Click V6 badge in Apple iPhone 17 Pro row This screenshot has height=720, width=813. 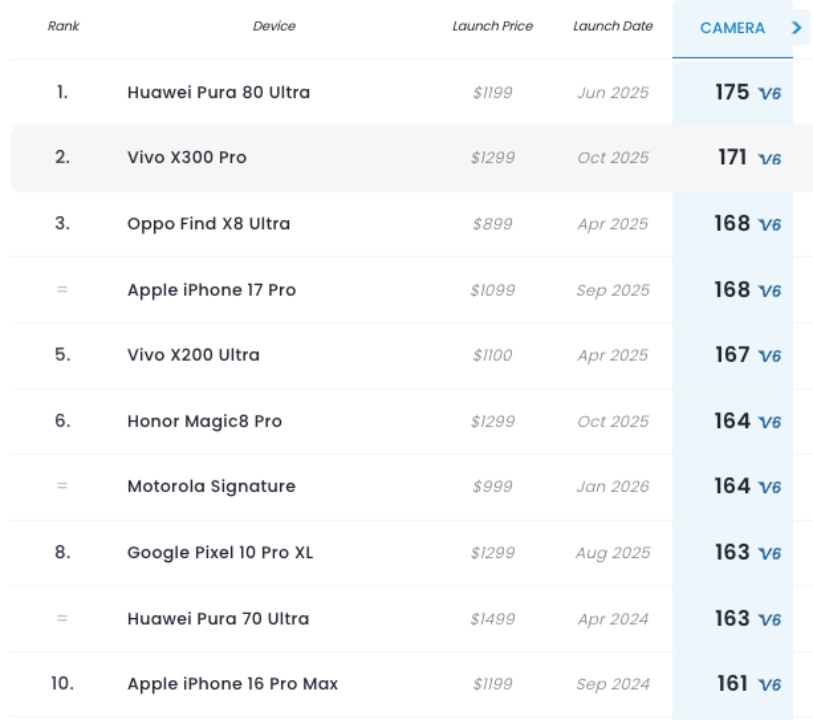click(770, 291)
